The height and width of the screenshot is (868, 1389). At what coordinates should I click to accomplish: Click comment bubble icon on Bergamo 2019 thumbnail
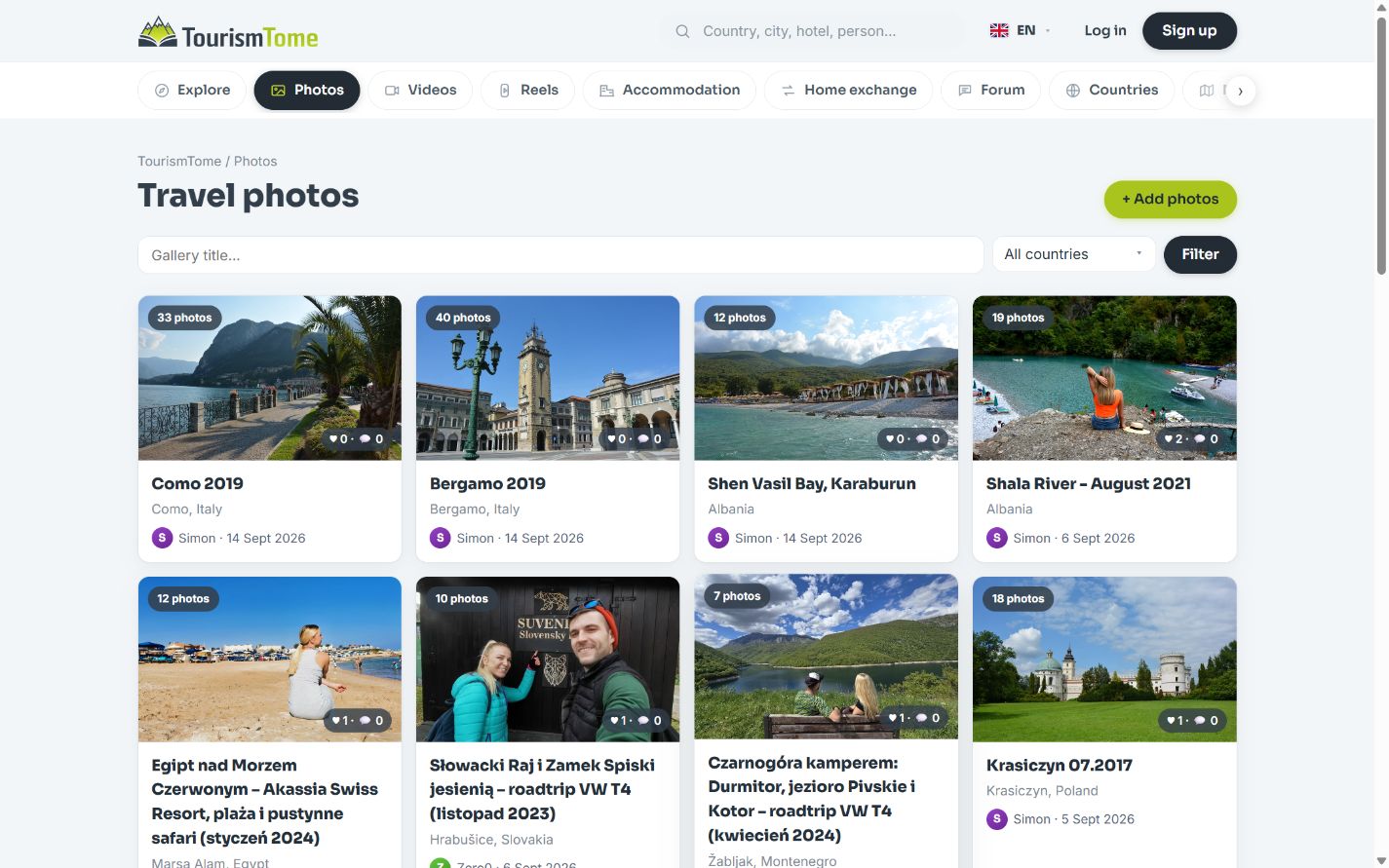(x=643, y=439)
